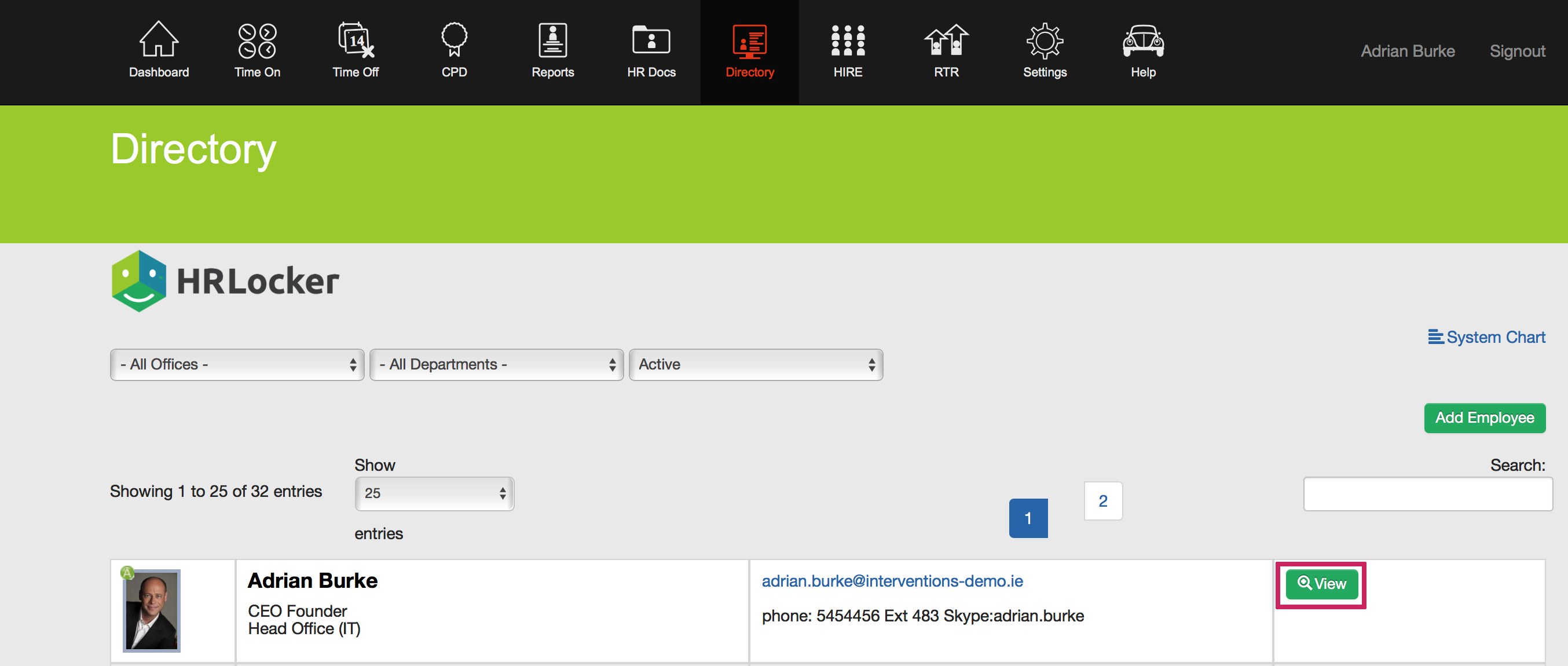Click into the Search input field
1568x666 pixels.
[1427, 494]
